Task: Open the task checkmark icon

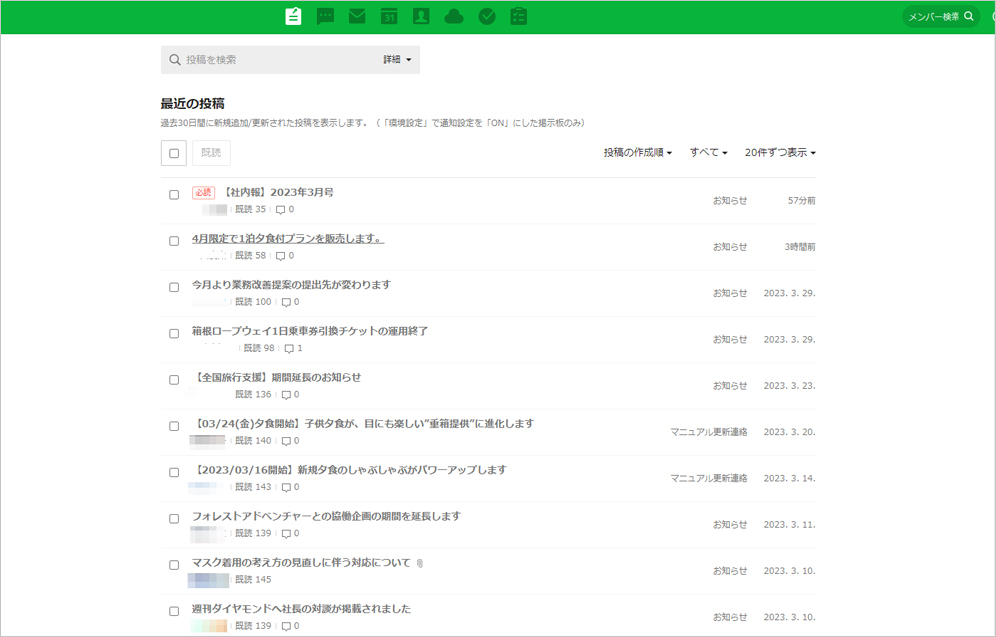Action: click(x=487, y=17)
